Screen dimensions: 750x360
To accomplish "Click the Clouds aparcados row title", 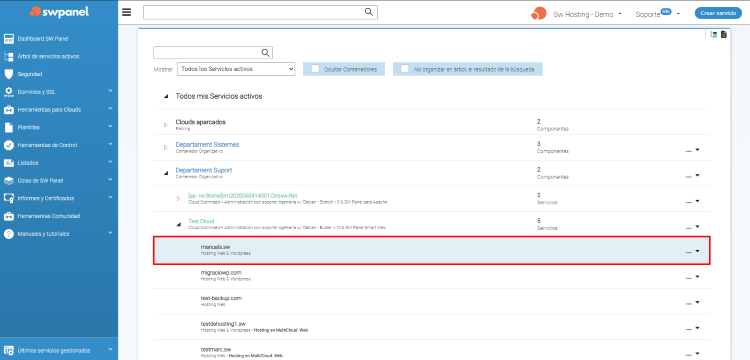I will (200, 122).
